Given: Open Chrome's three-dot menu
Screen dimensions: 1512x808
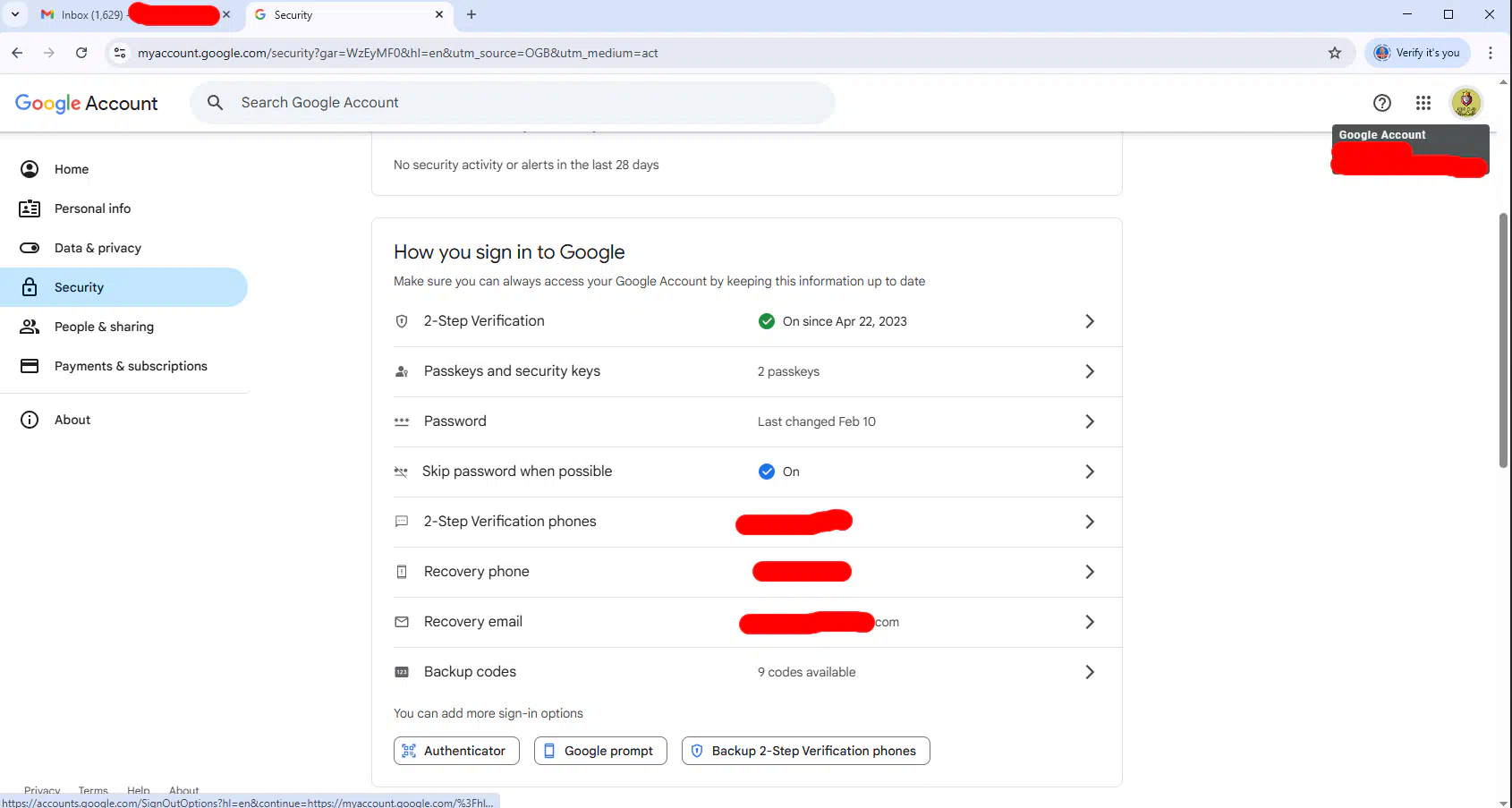Looking at the screenshot, I should (x=1491, y=53).
